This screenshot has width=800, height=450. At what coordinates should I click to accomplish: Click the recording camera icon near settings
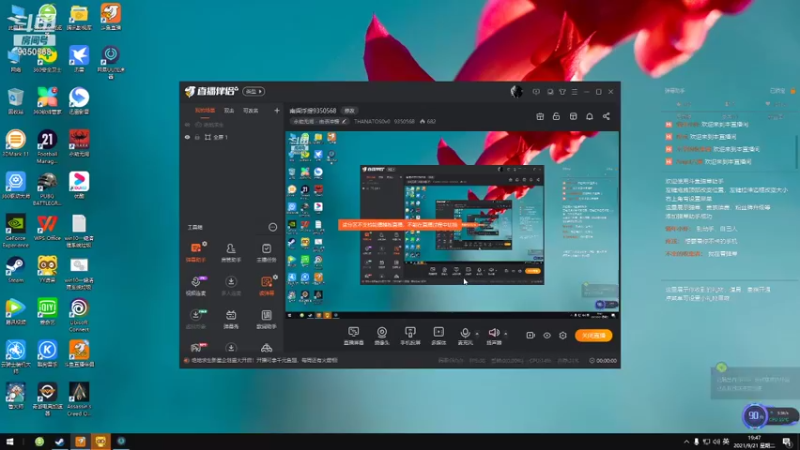[531, 335]
